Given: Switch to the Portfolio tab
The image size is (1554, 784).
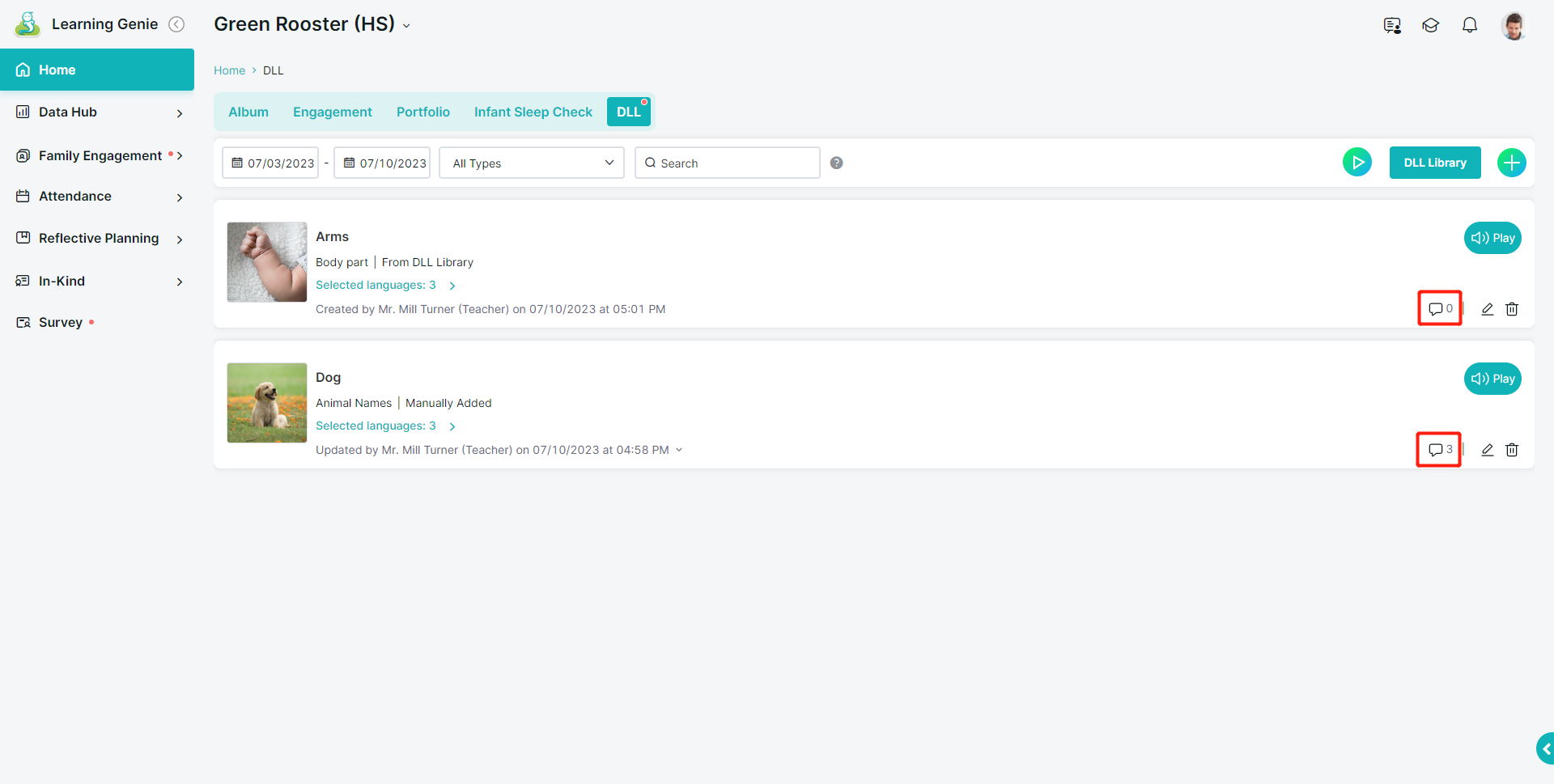Looking at the screenshot, I should pyautogui.click(x=422, y=112).
